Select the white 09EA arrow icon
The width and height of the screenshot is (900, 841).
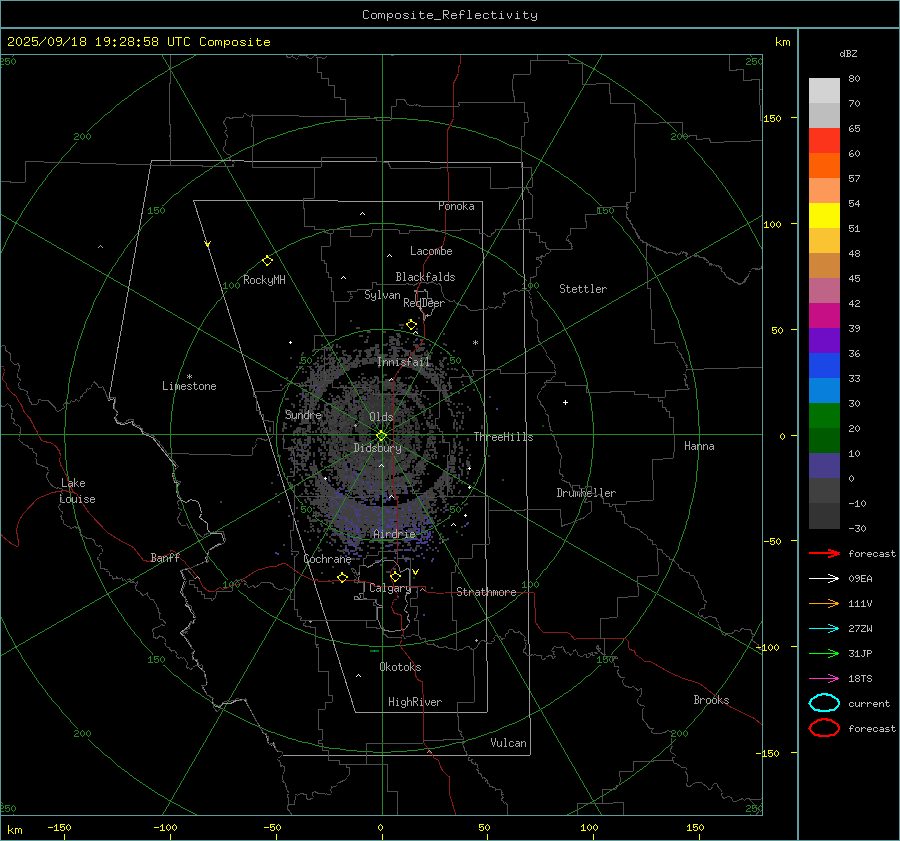point(824,578)
